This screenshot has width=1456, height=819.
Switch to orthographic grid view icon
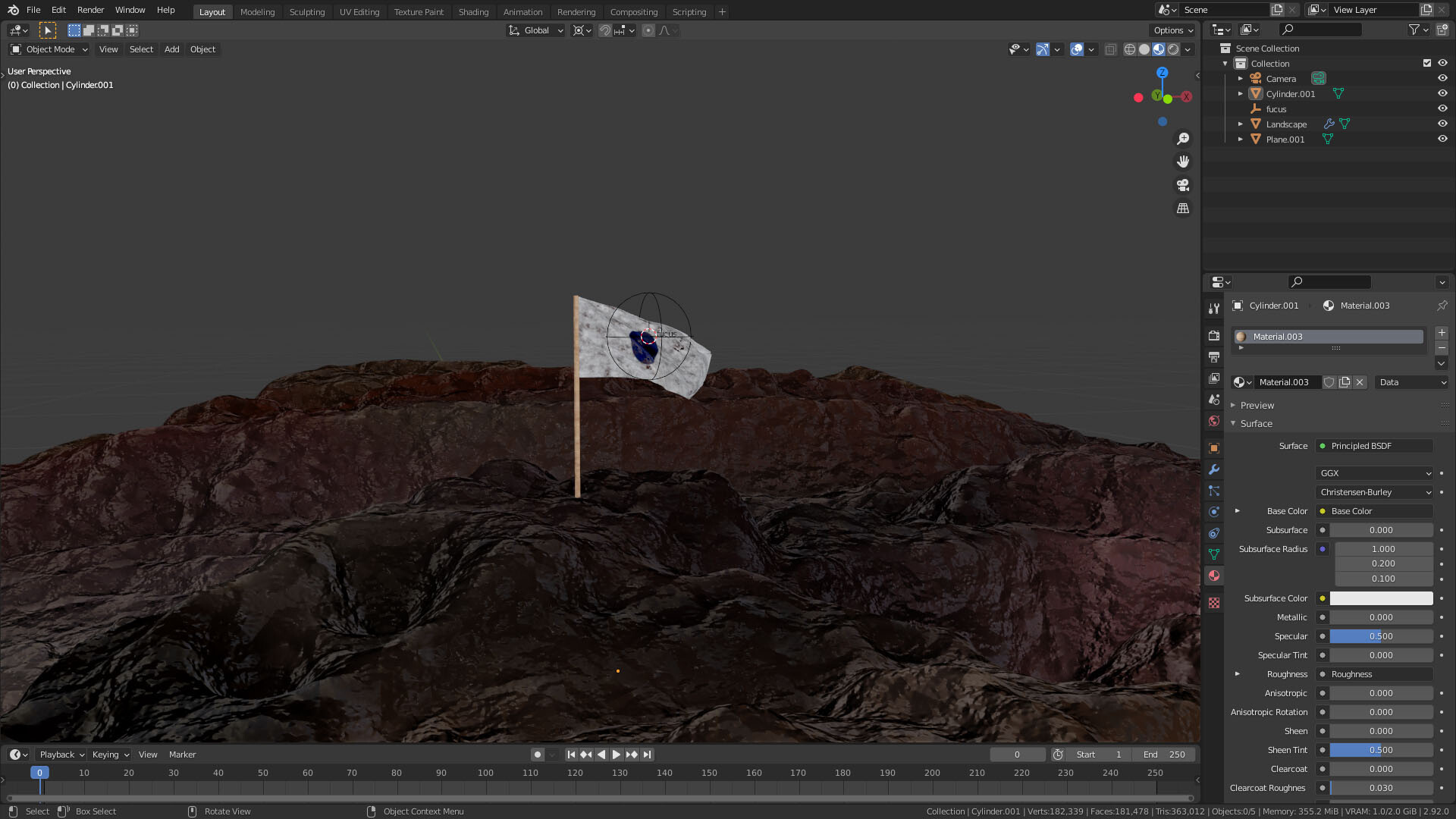[x=1183, y=208]
